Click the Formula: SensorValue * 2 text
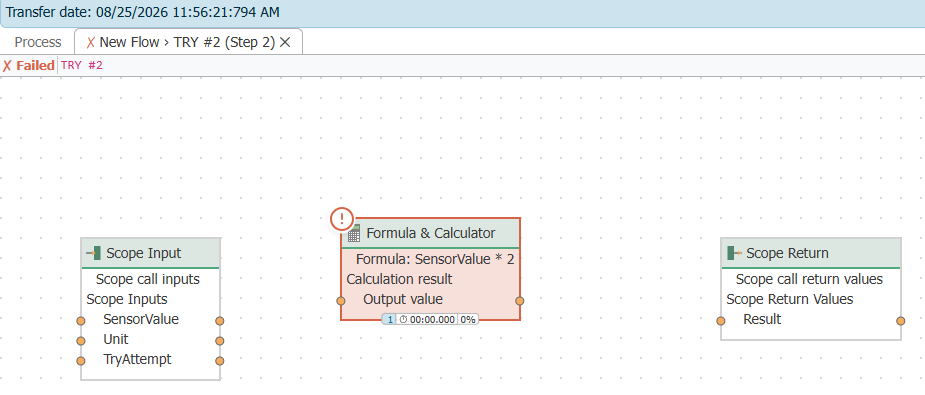The width and height of the screenshot is (925, 395). [435, 259]
